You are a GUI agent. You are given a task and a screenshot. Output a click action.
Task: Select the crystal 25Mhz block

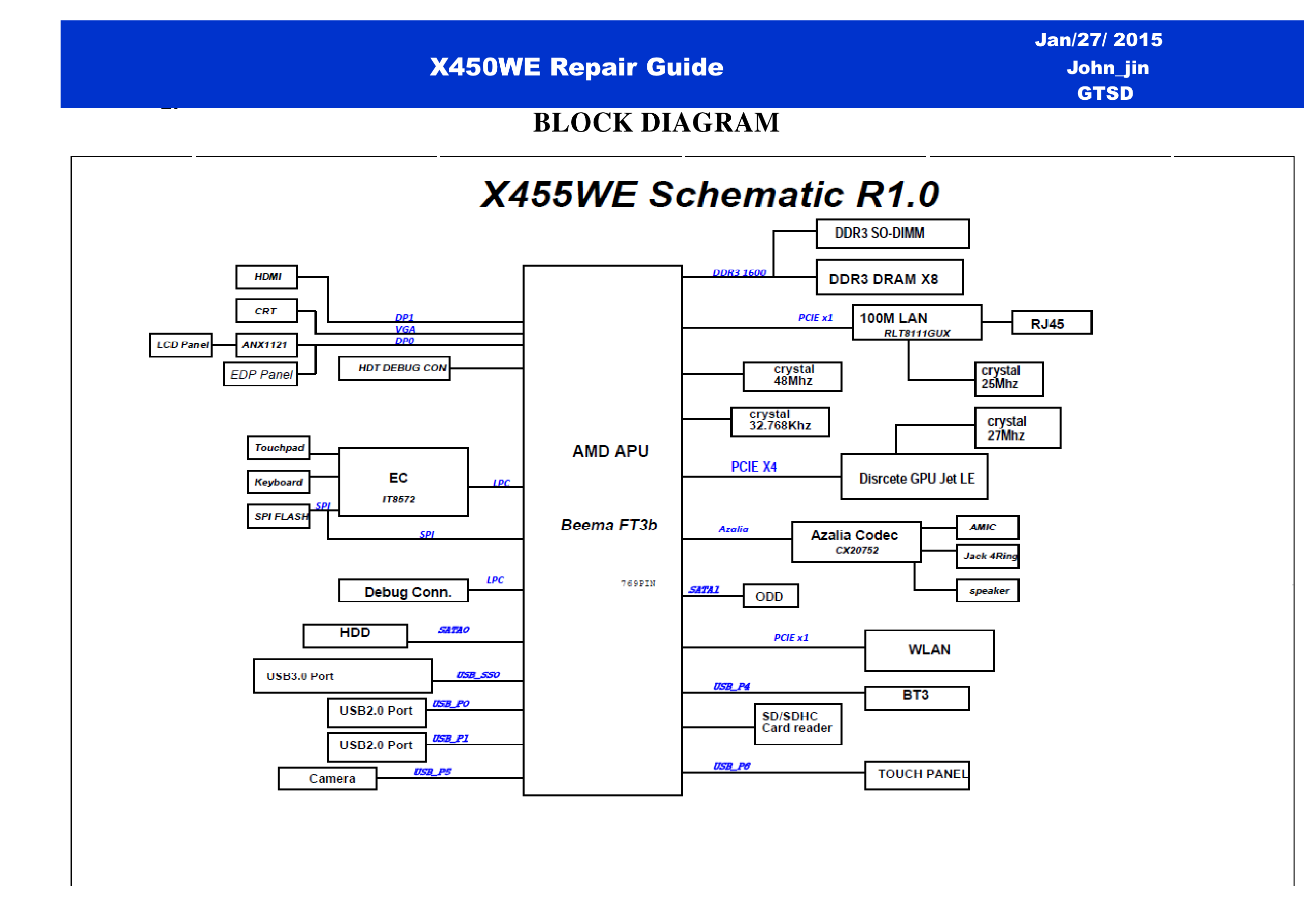pos(1009,379)
